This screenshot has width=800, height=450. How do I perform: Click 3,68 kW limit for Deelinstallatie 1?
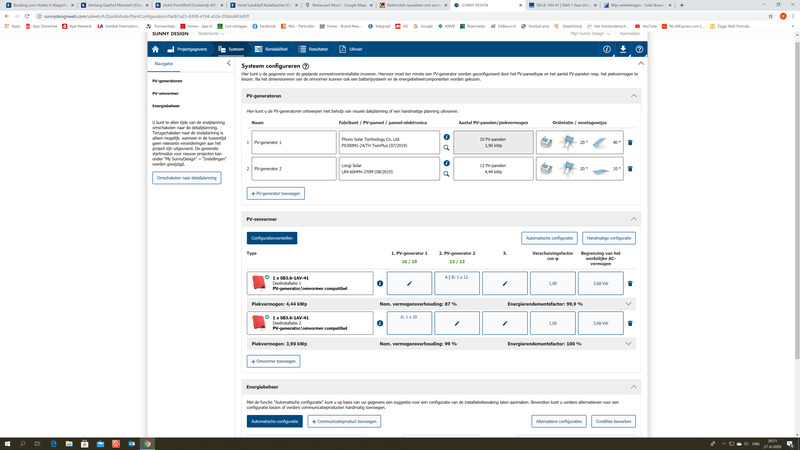tap(601, 283)
